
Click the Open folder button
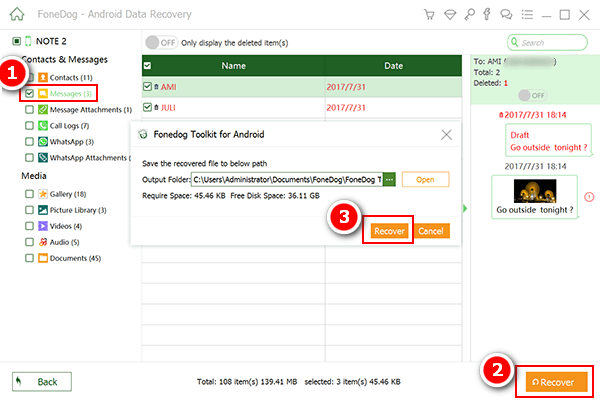pyautogui.click(x=425, y=180)
